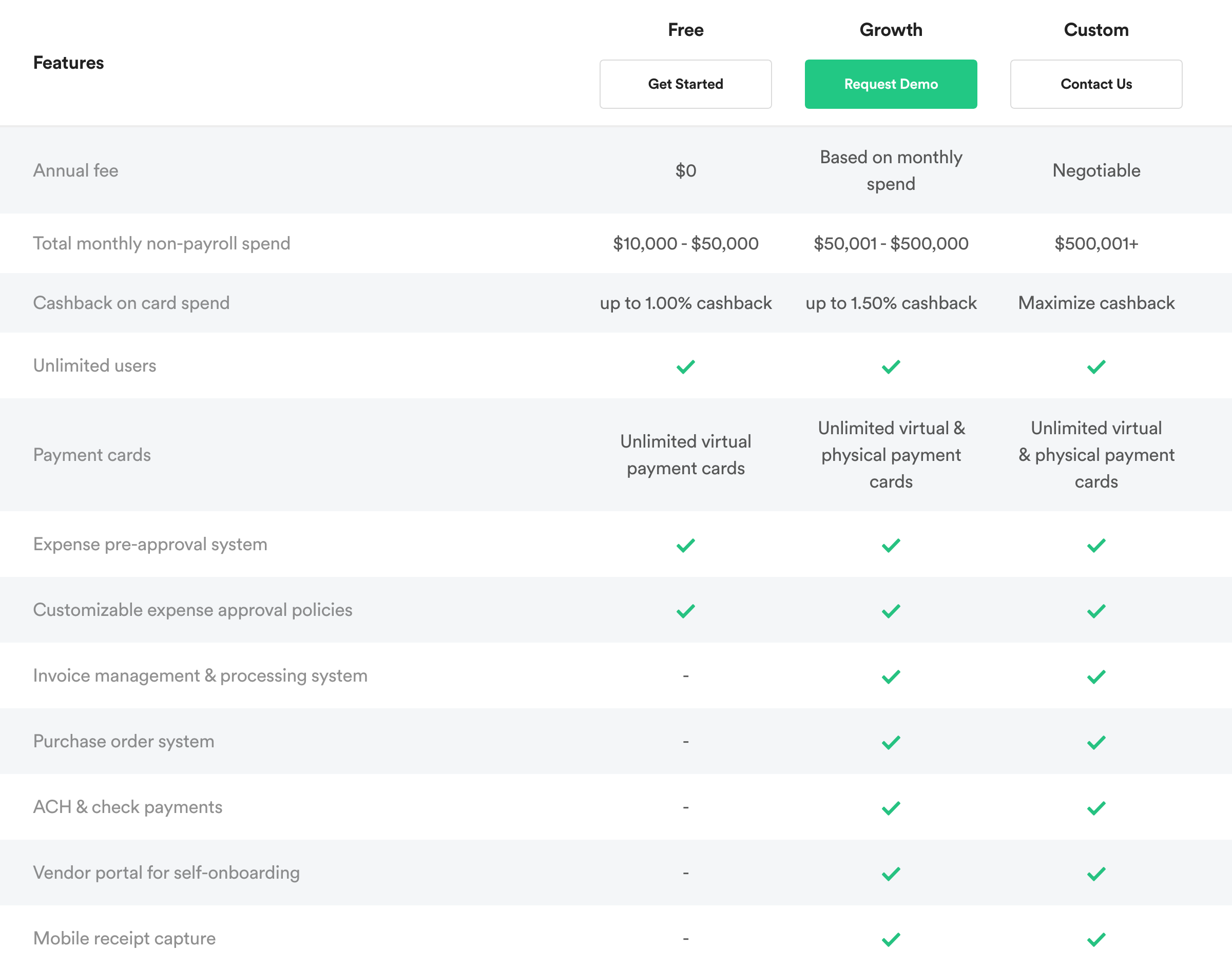Image resolution: width=1232 pixels, height=968 pixels.
Task: Click Customizable approval policies checkmark under Growth
Action: [x=890, y=611]
